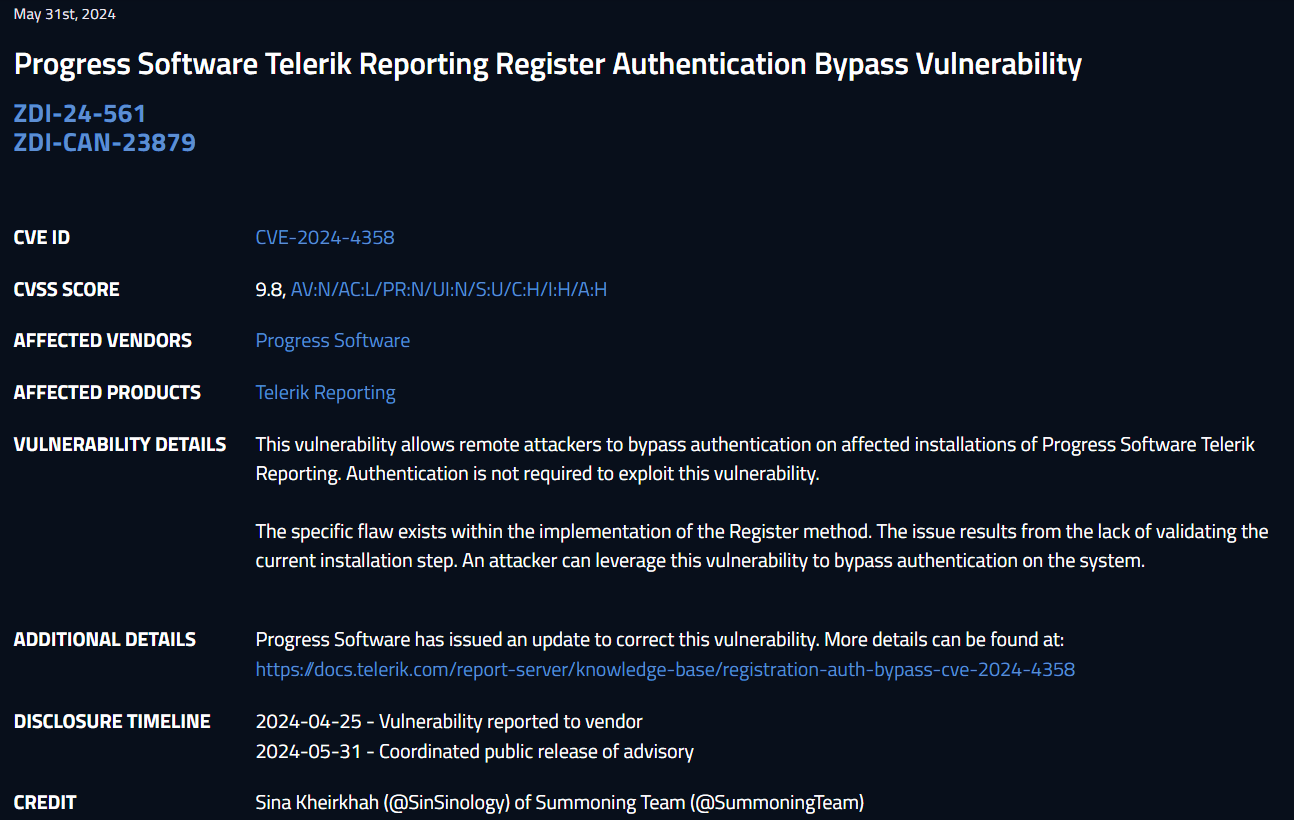The height and width of the screenshot is (820, 1294).
Task: Click the May 31st, 2024 date
Action: click(x=65, y=15)
